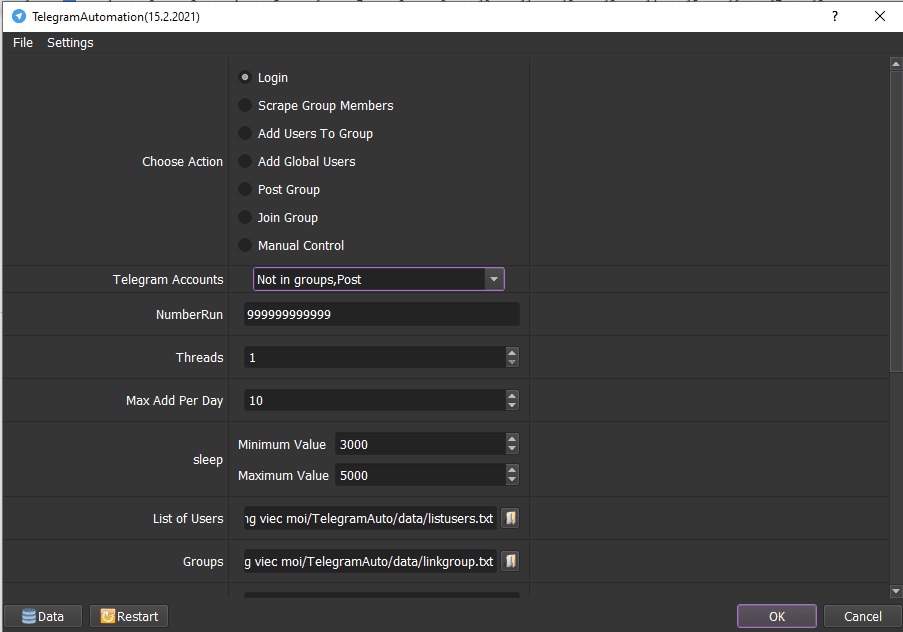Browse file for List of Users
This screenshot has width=903, height=632.
tap(510, 518)
